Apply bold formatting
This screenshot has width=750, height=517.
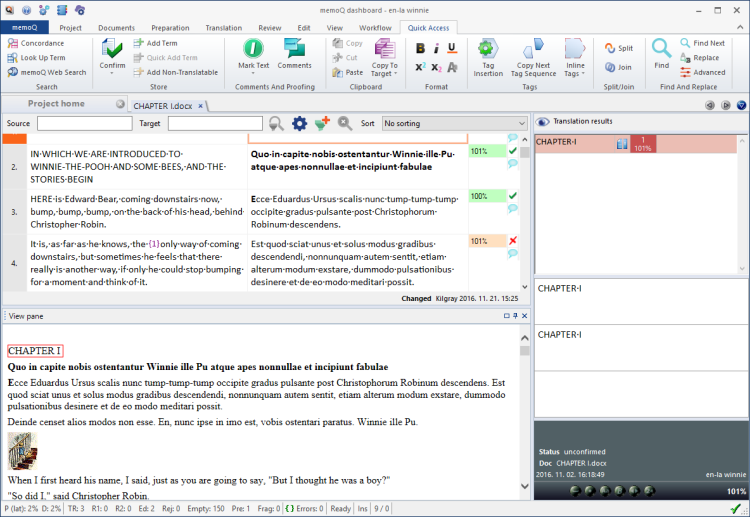(420, 48)
